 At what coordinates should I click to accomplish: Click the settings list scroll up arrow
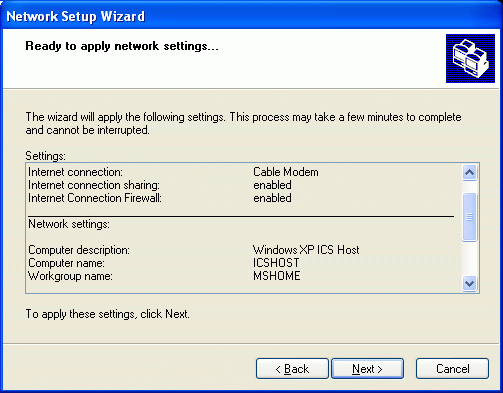[470, 173]
